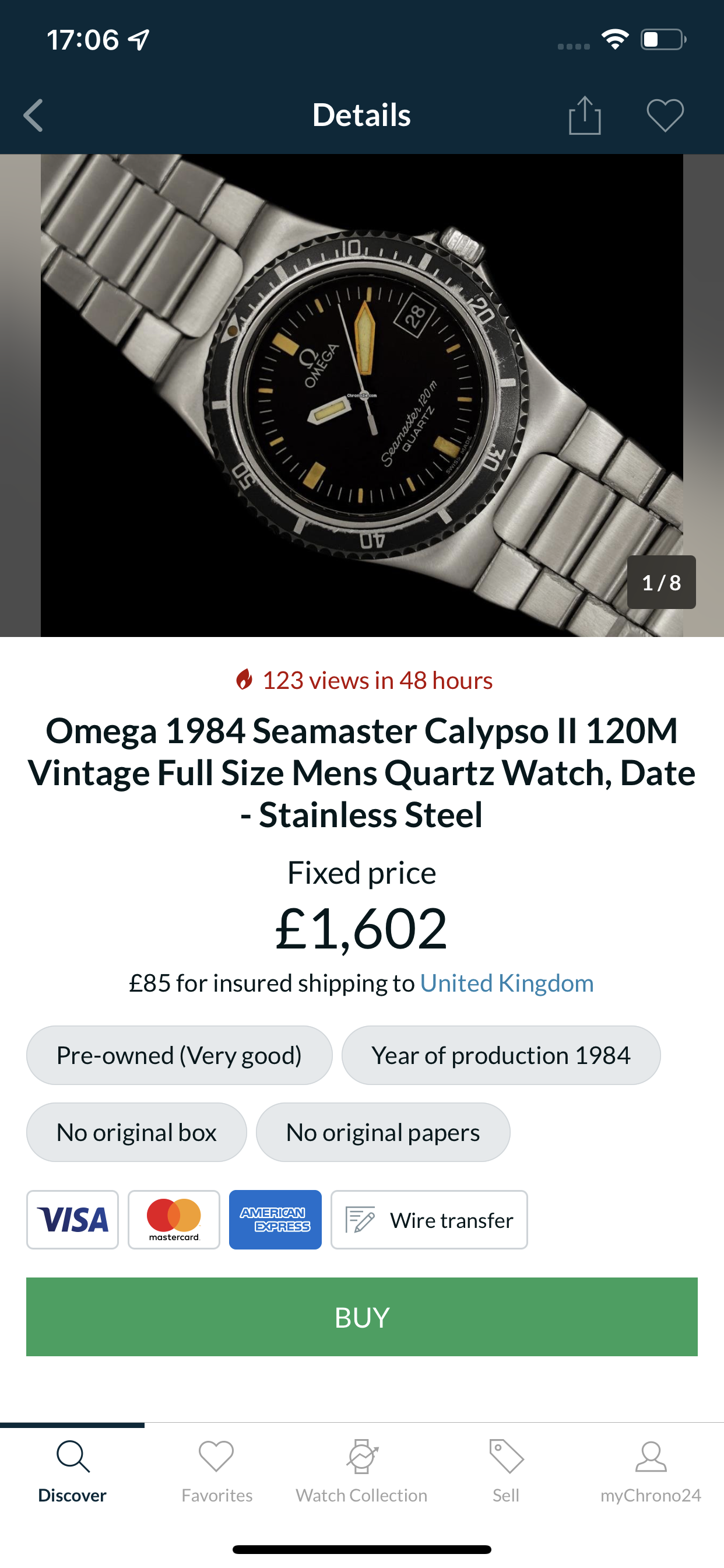Go to the Sell tab

pos(505,1470)
